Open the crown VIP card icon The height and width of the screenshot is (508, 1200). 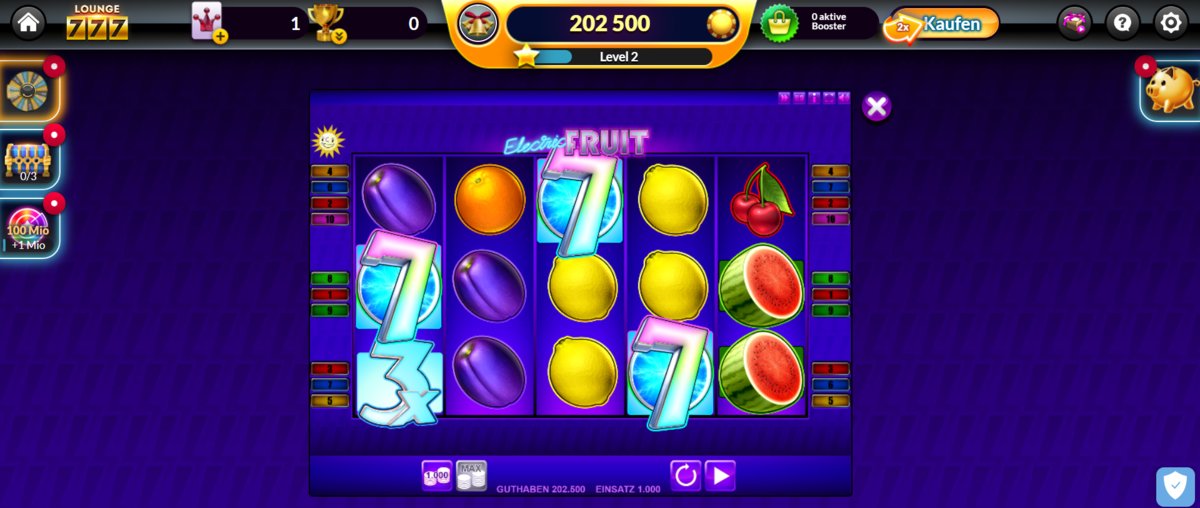coord(209,22)
